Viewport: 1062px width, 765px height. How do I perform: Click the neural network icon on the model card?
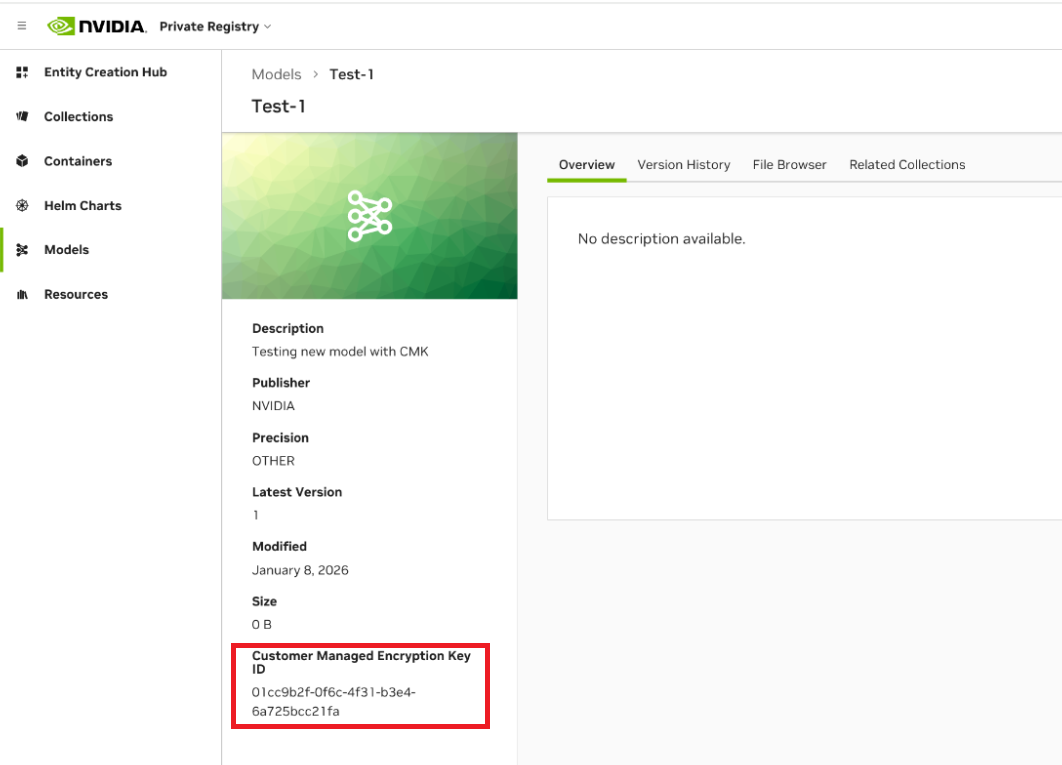point(369,215)
